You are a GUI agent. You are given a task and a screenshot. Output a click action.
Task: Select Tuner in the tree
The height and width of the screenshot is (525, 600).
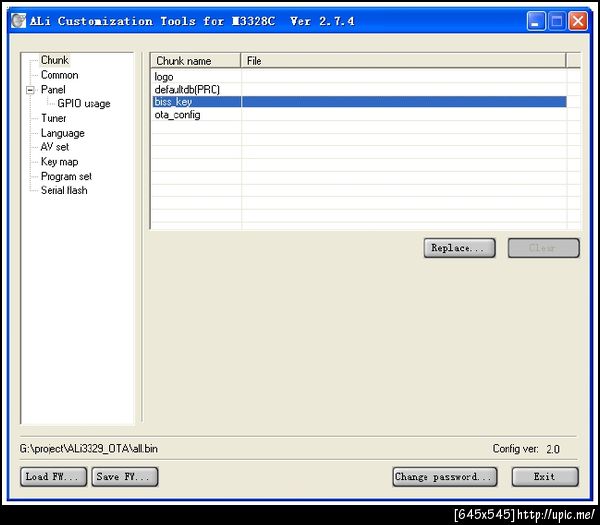(x=53, y=118)
